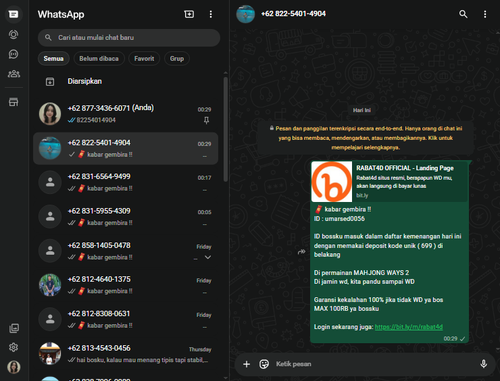Open the Diarsipkan archived chats
500x381 pixels.
tap(127, 81)
